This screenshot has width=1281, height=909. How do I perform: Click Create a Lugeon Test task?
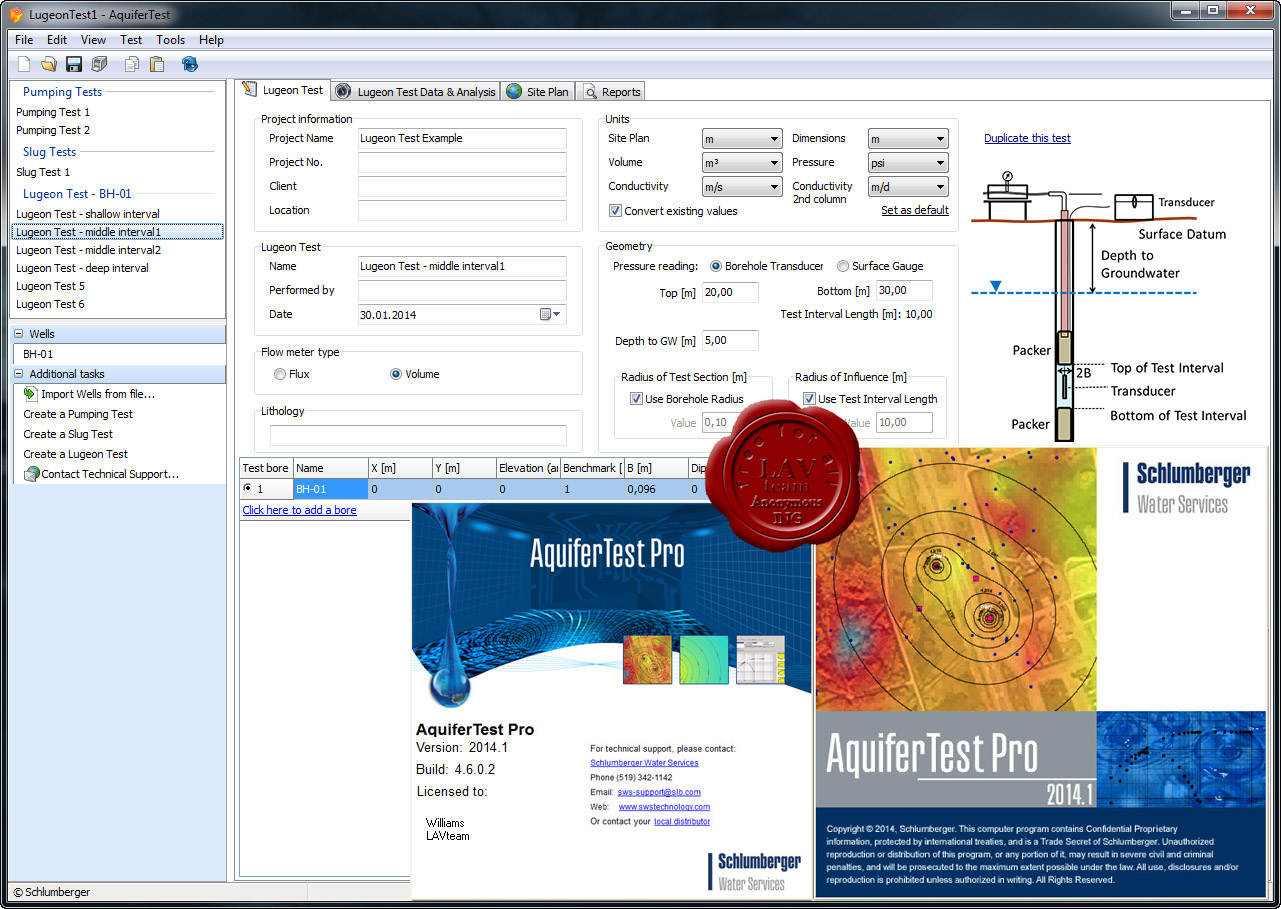[76, 454]
